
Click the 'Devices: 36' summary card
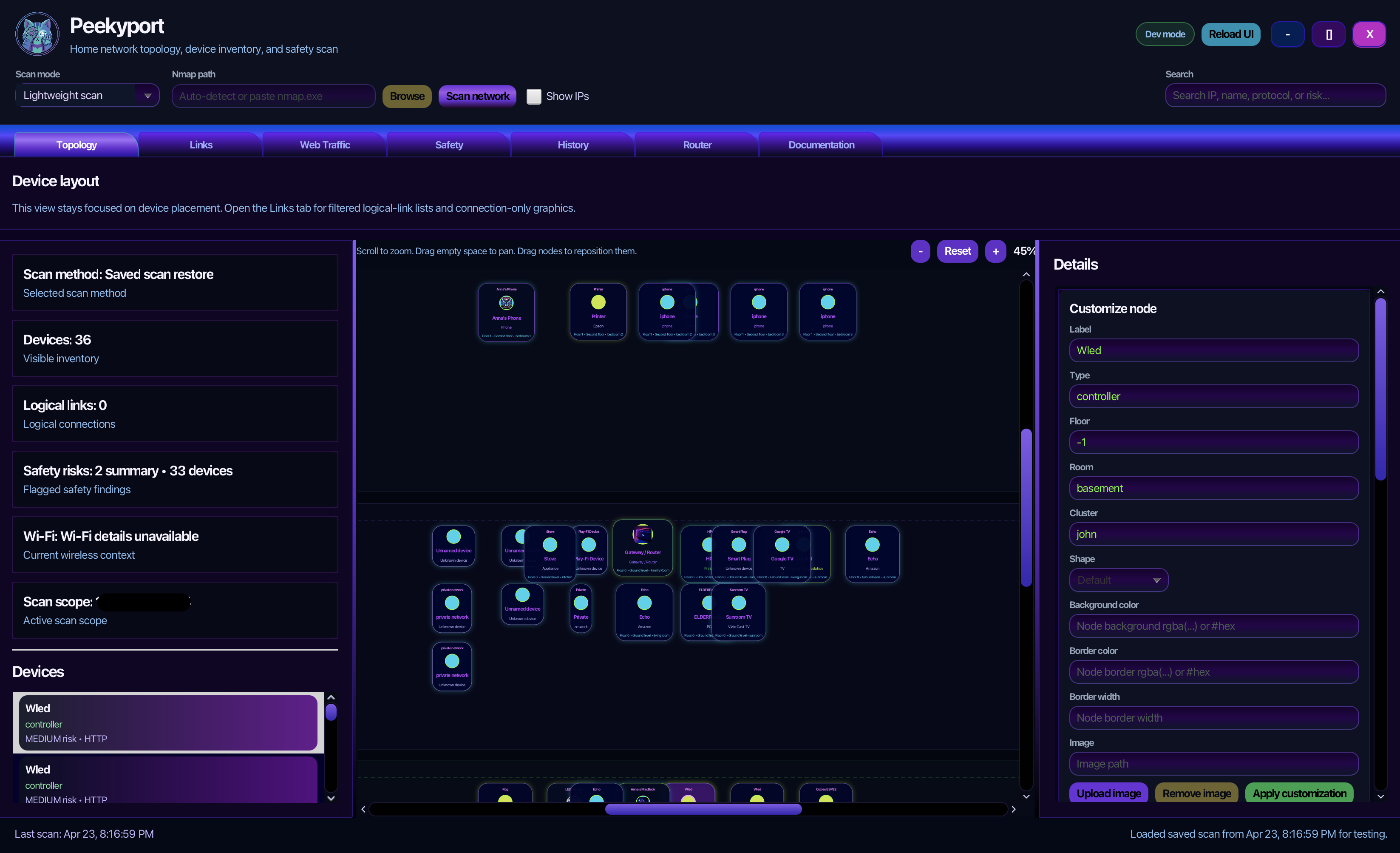tap(175, 348)
